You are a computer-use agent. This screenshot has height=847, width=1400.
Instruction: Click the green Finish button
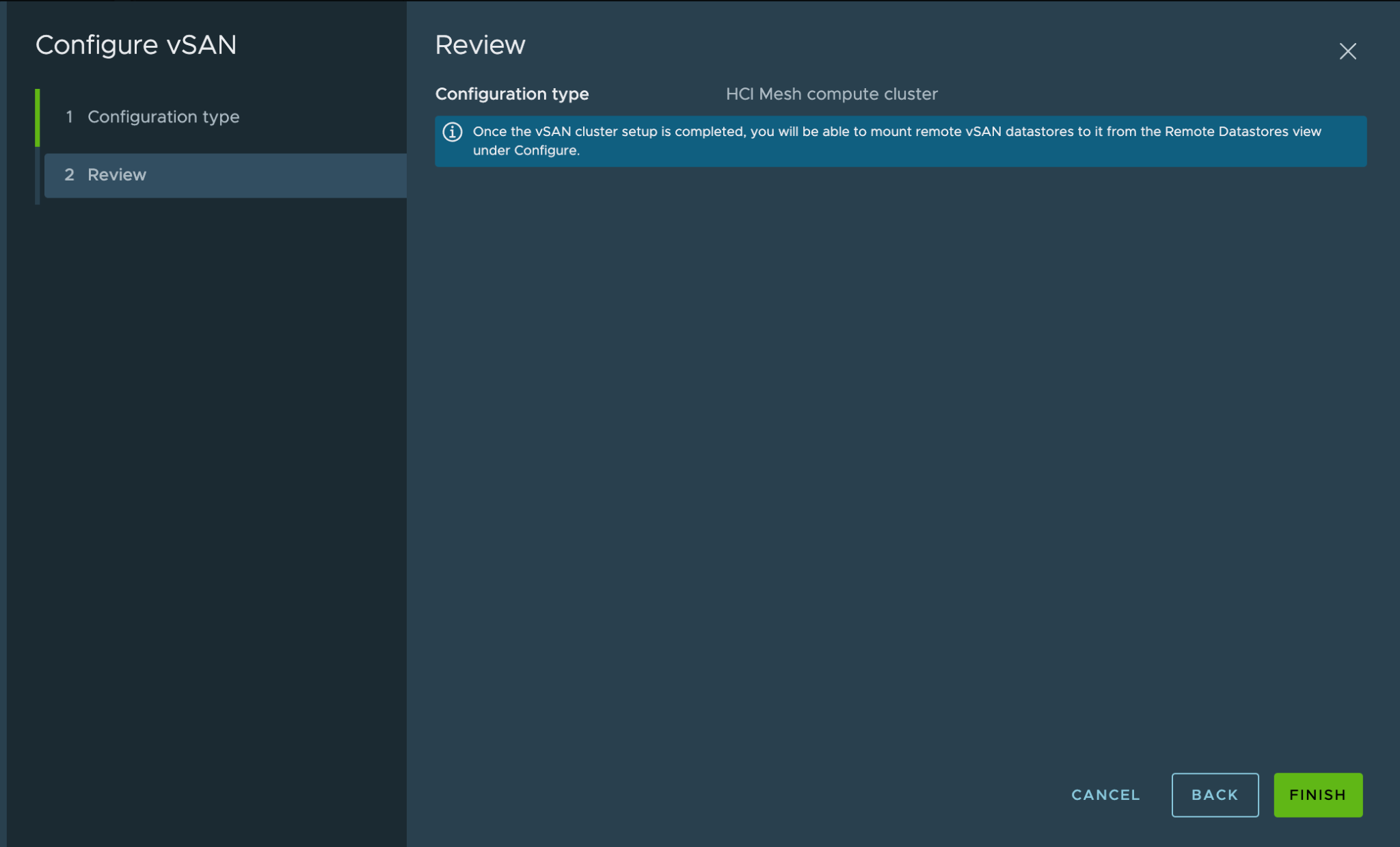click(x=1318, y=795)
